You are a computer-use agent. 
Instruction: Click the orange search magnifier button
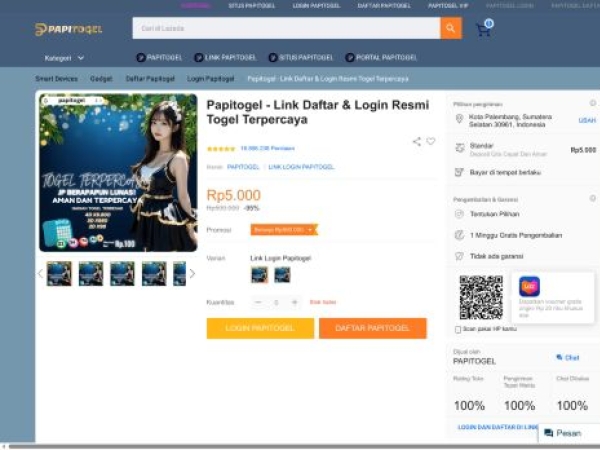(451, 29)
